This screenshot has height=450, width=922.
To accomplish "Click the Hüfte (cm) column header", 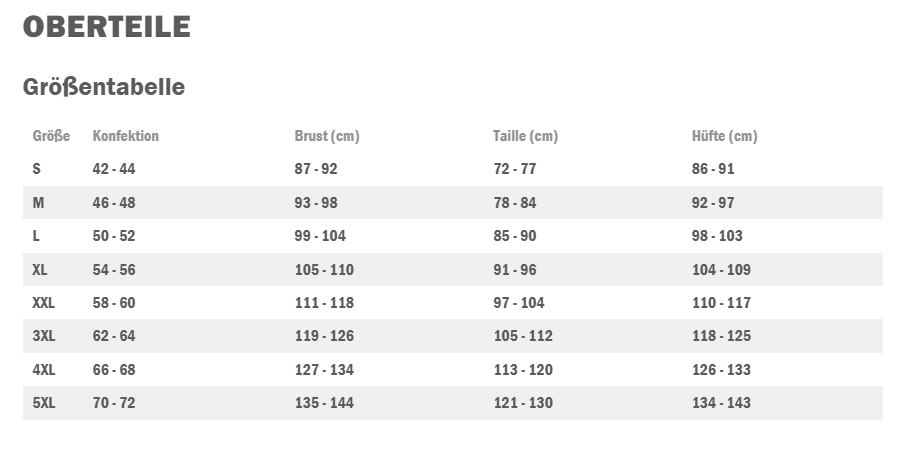I will coord(724,136).
